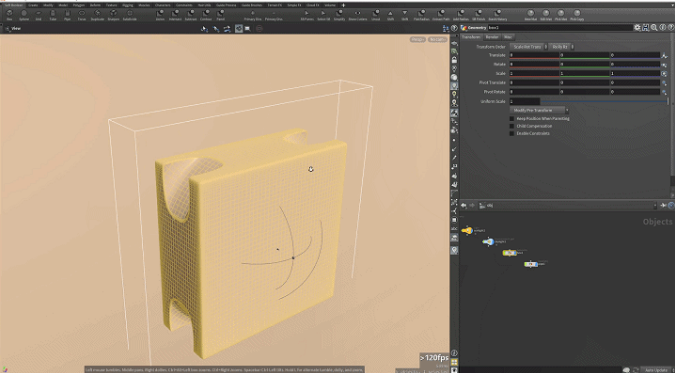Adjust the Uniform Scale slider

point(604,101)
